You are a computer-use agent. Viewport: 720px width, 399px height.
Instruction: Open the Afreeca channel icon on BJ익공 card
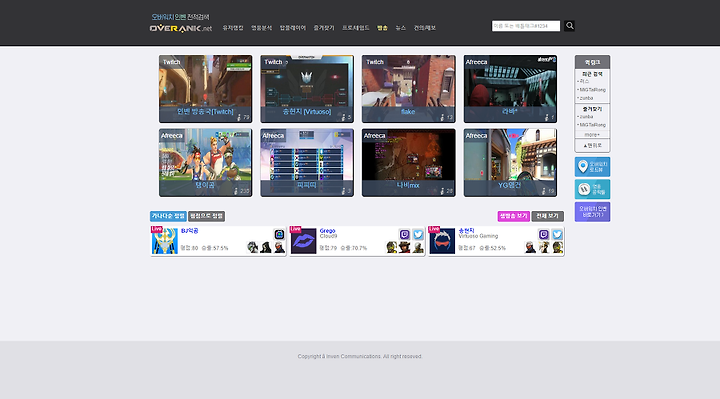[x=279, y=235]
